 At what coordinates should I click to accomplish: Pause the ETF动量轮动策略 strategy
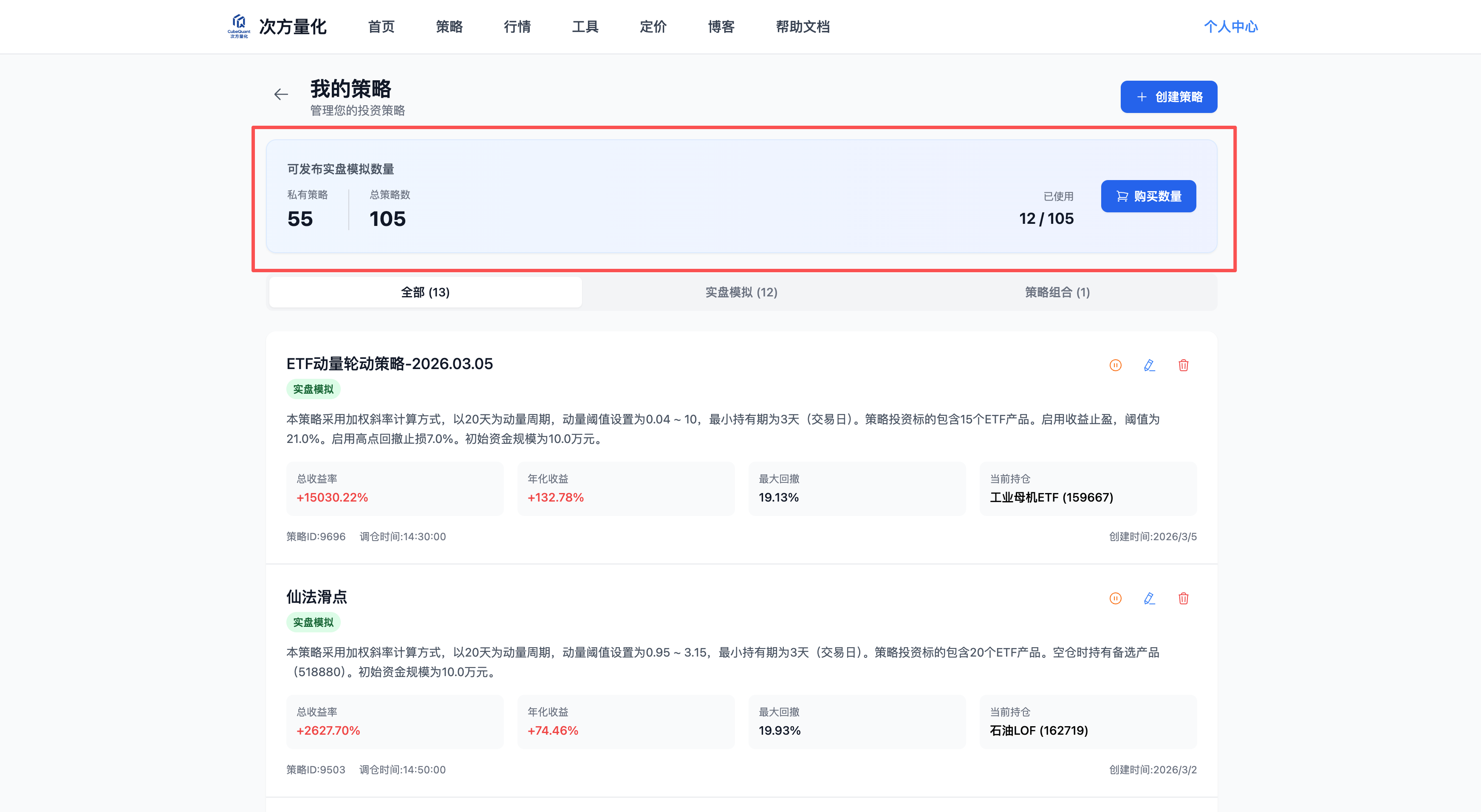tap(1115, 365)
